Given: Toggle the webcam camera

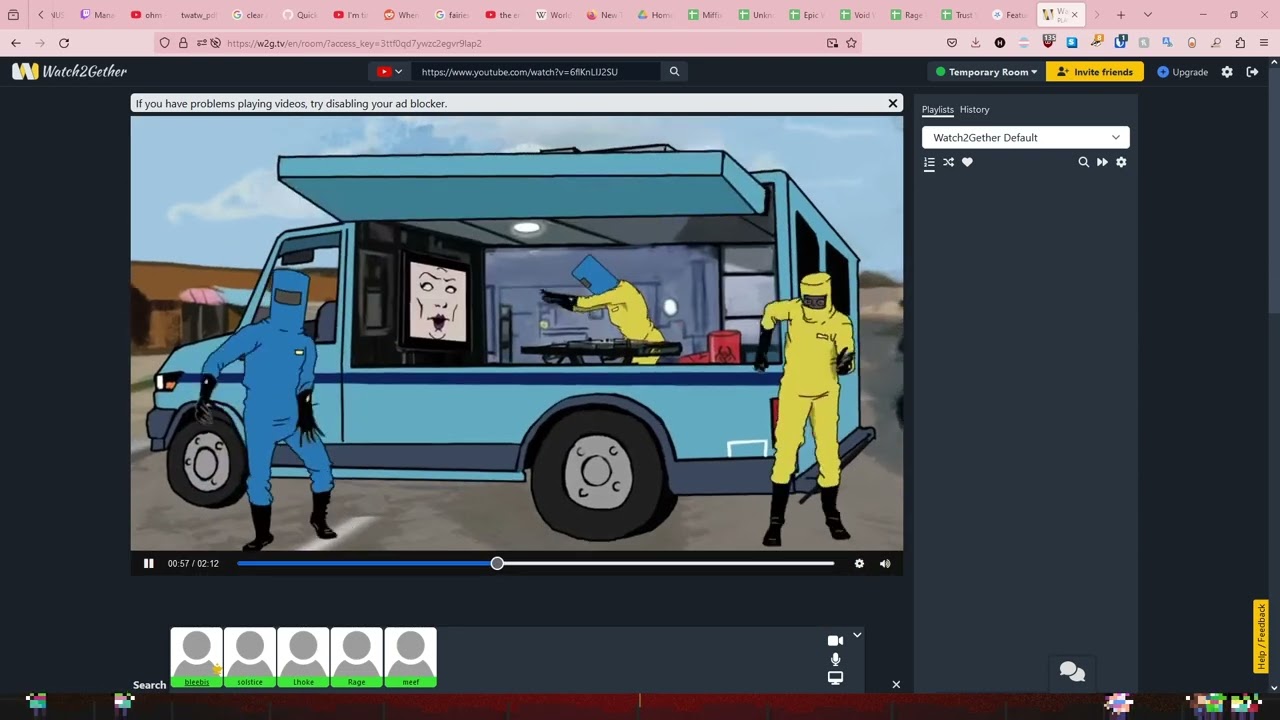Looking at the screenshot, I should 835,641.
